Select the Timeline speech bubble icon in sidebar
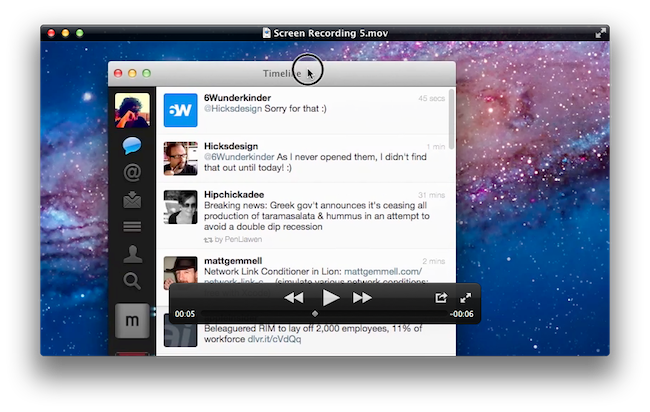This screenshot has height=412, width=650. pos(132,146)
